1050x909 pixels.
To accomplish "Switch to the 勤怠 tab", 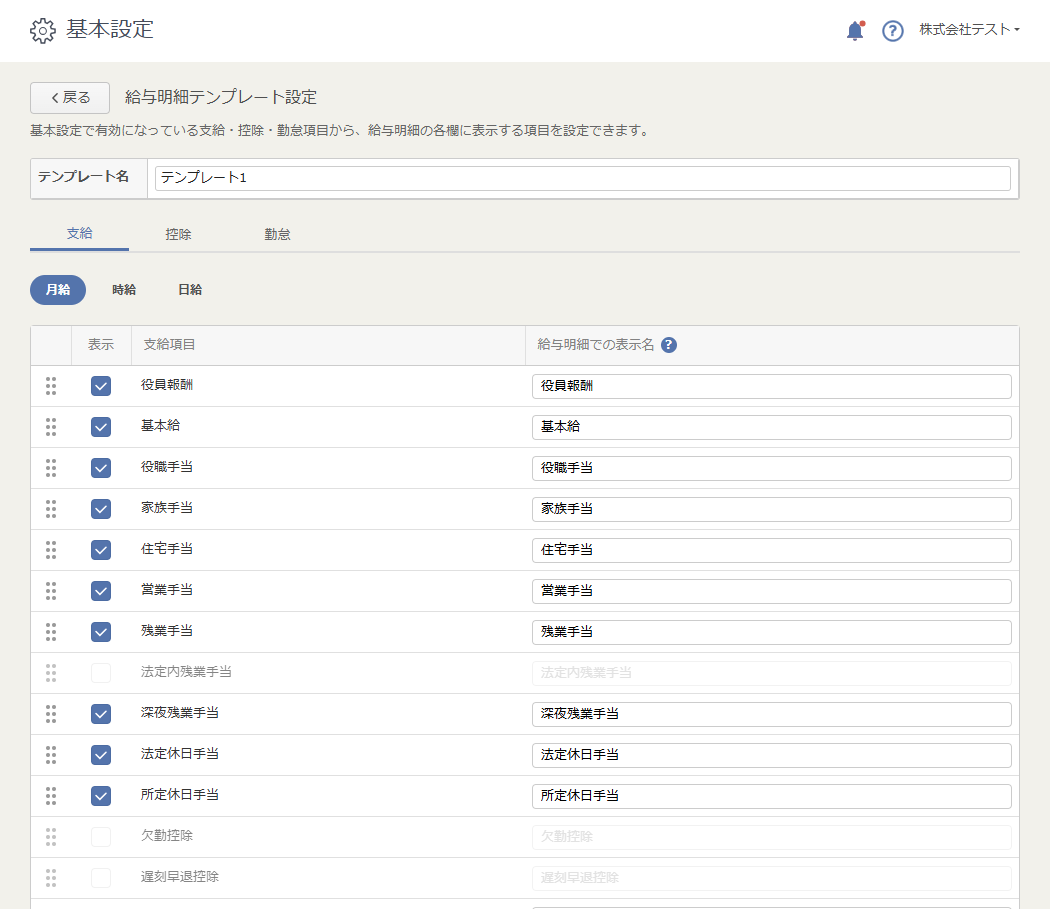I will point(277,234).
